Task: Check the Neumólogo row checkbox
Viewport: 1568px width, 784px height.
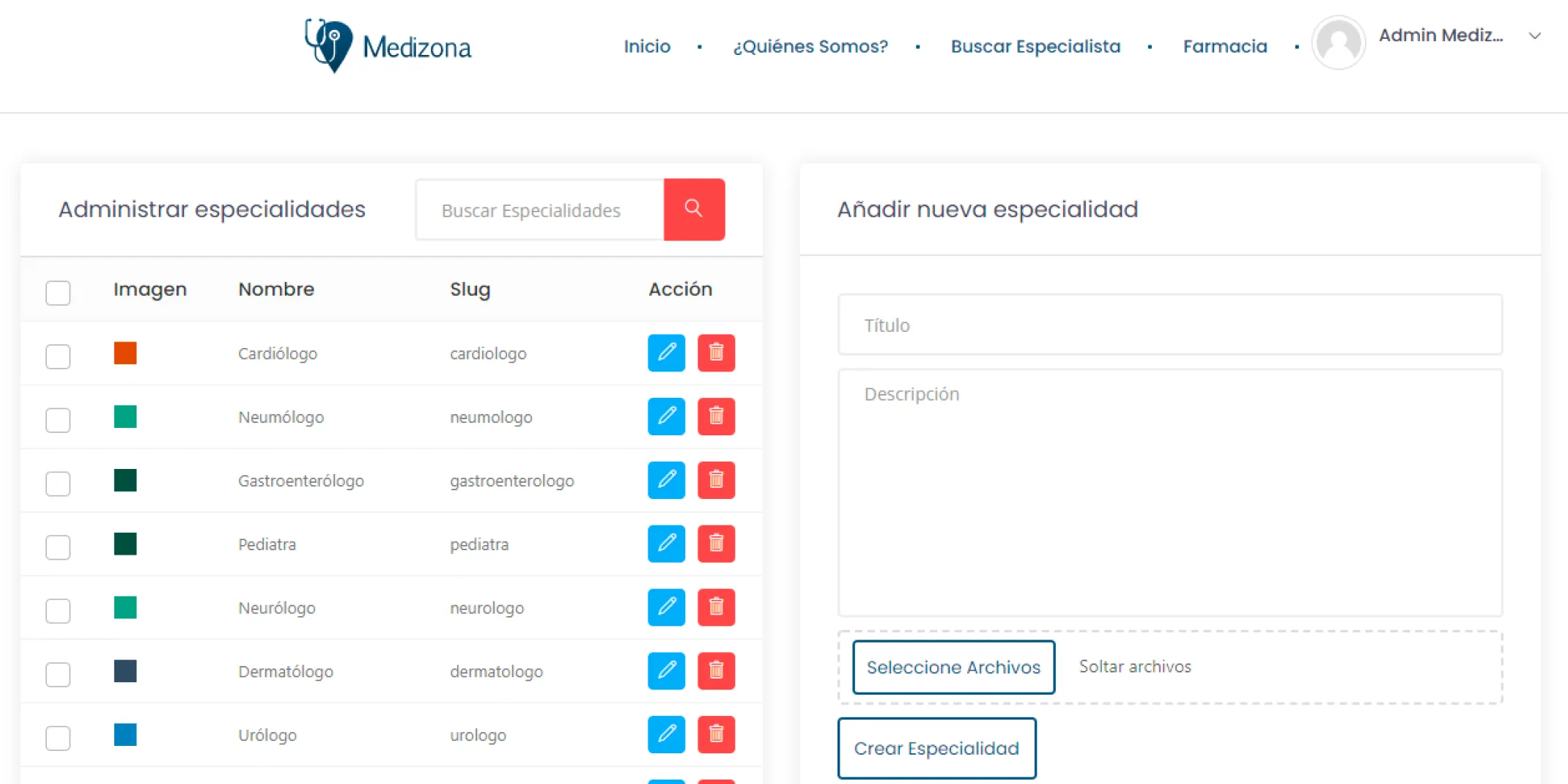Action: [58, 420]
